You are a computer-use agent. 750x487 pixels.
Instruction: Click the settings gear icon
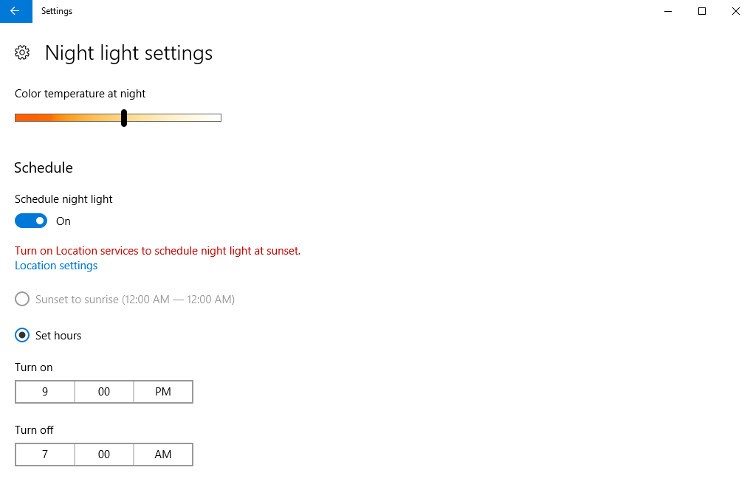click(x=23, y=53)
